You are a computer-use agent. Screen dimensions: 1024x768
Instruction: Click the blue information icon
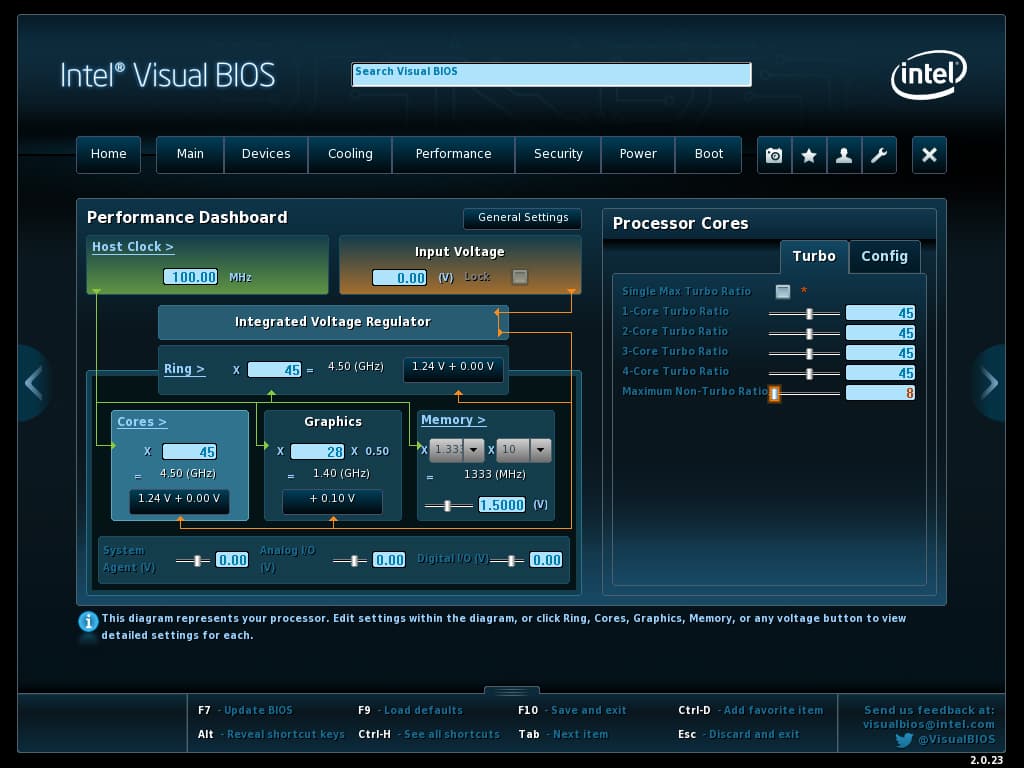pos(88,621)
